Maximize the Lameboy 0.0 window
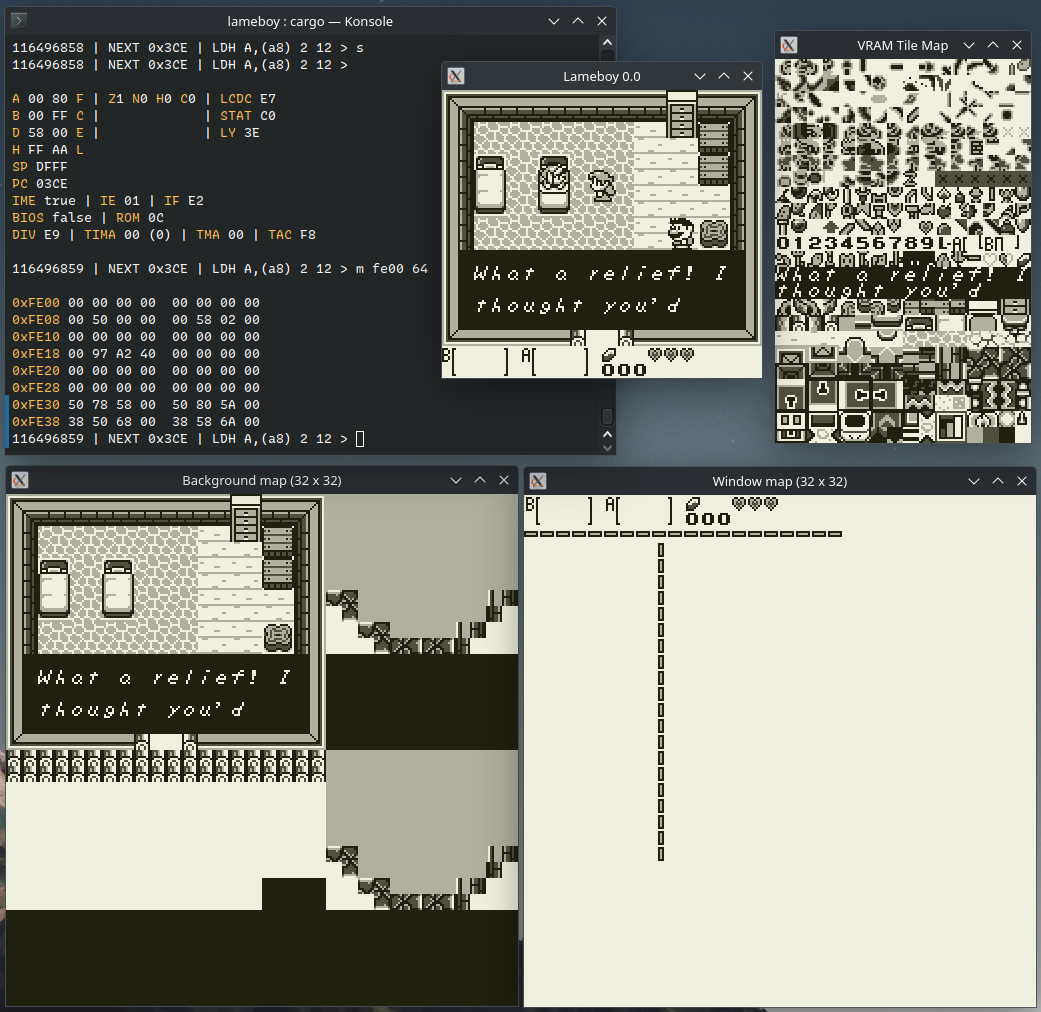 point(724,76)
